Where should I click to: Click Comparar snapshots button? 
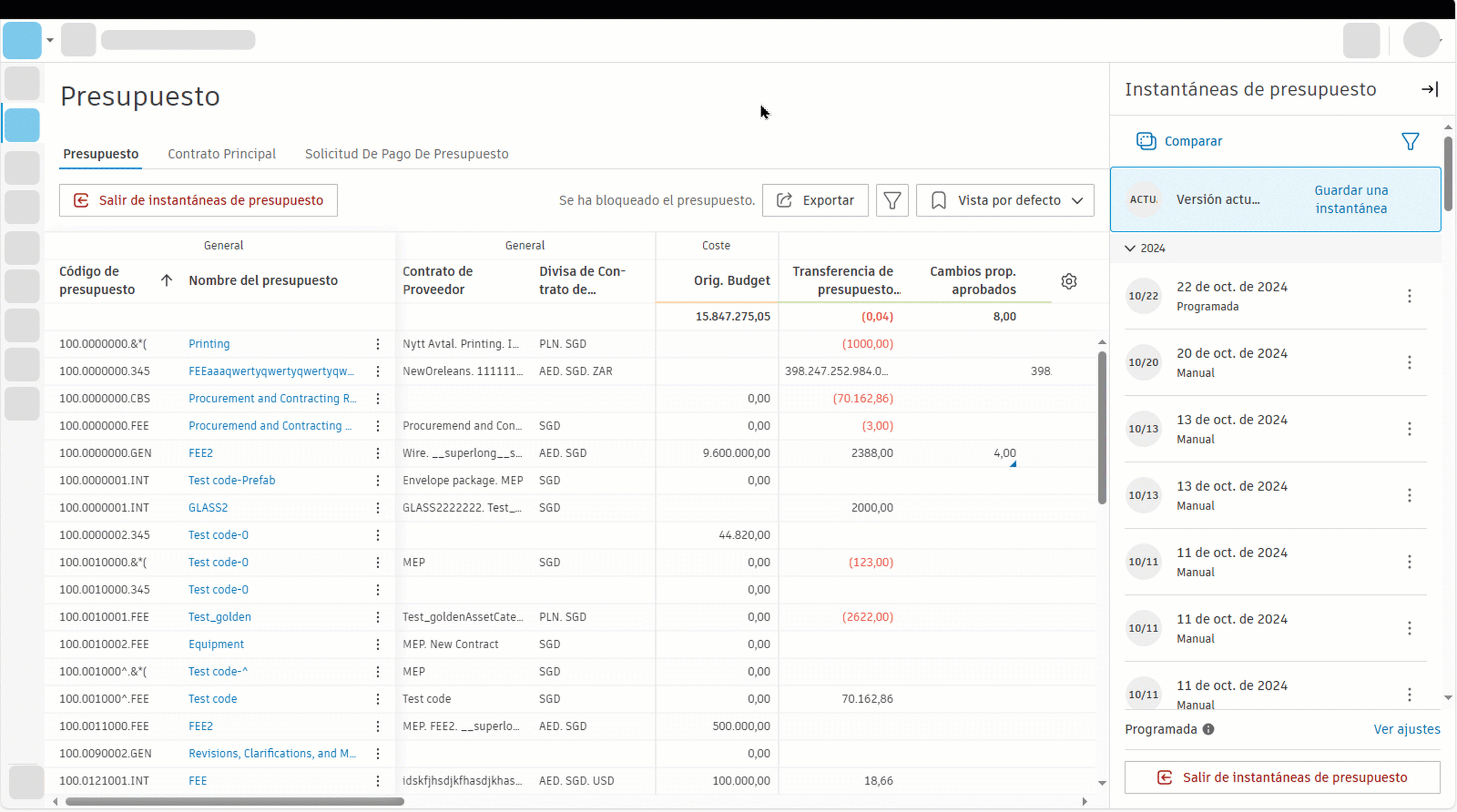1179,141
